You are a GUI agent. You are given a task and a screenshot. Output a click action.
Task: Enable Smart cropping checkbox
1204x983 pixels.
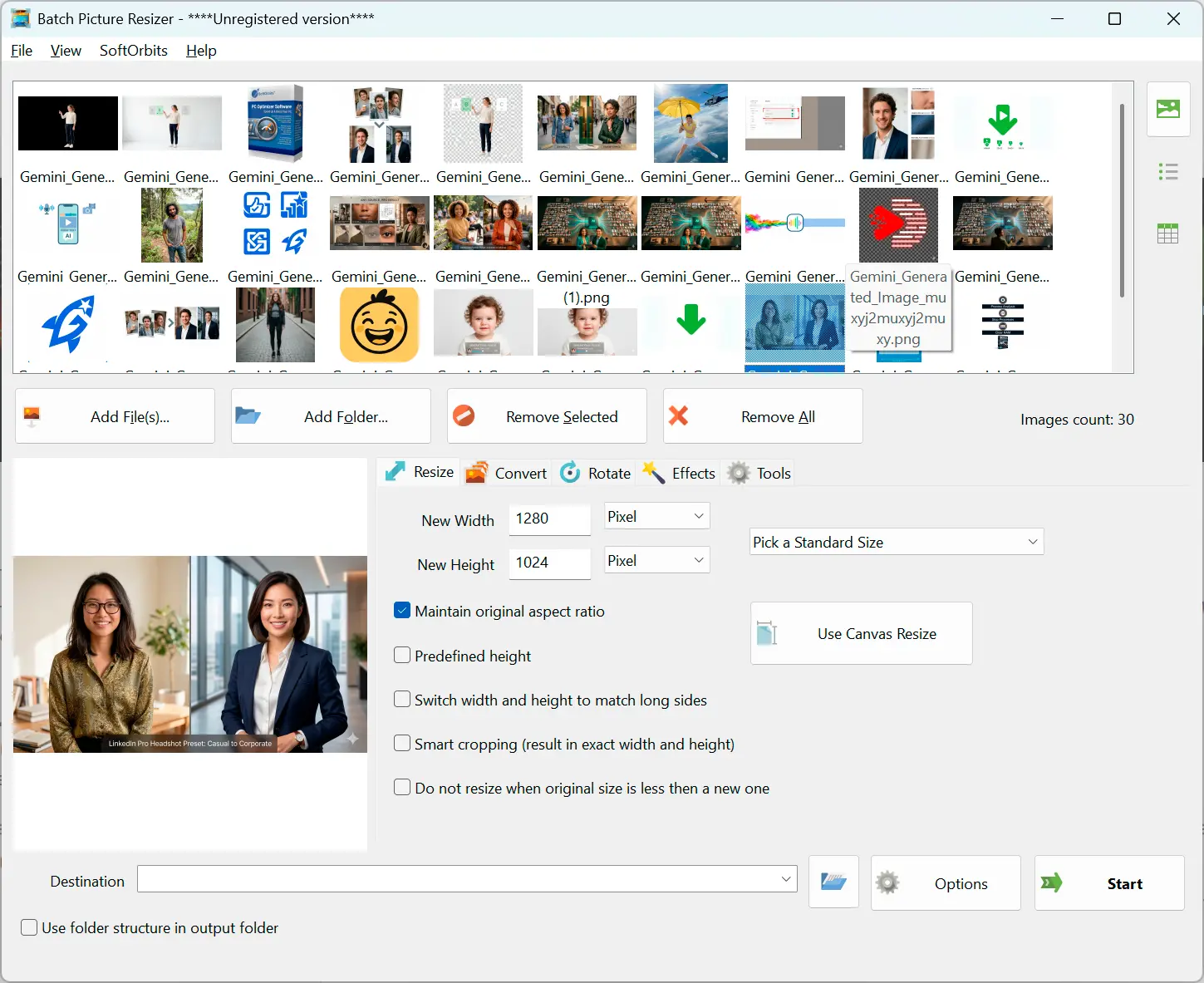tap(402, 744)
